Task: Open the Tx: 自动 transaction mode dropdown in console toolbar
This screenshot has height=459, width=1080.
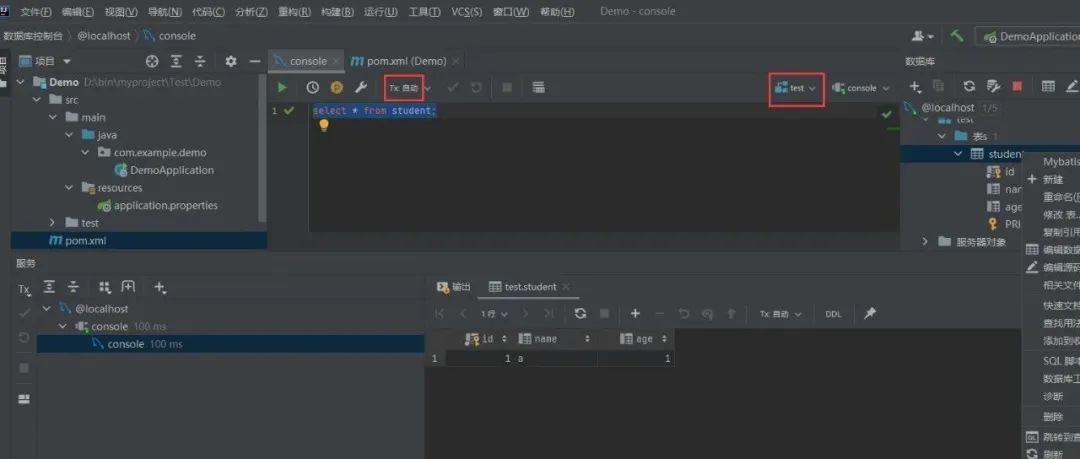Action: tap(410, 88)
